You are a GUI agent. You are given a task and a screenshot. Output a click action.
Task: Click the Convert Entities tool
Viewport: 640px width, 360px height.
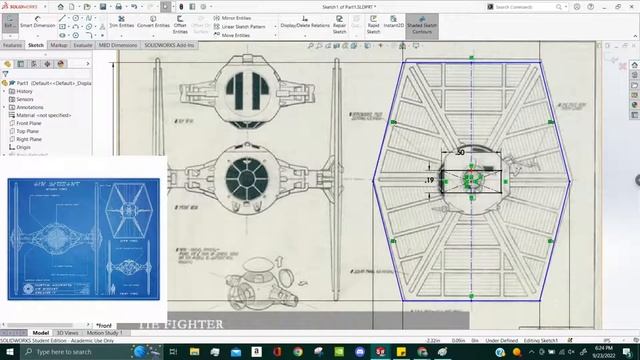[x=153, y=22]
